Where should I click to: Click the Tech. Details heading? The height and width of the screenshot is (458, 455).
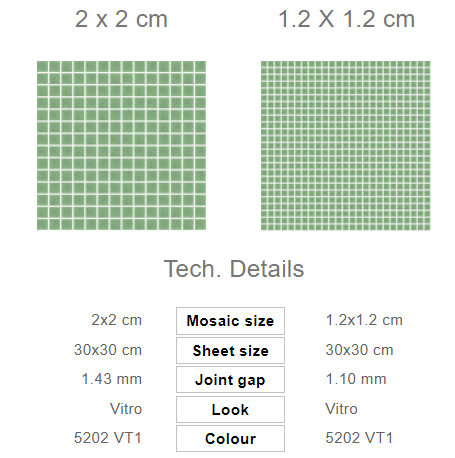click(x=234, y=269)
